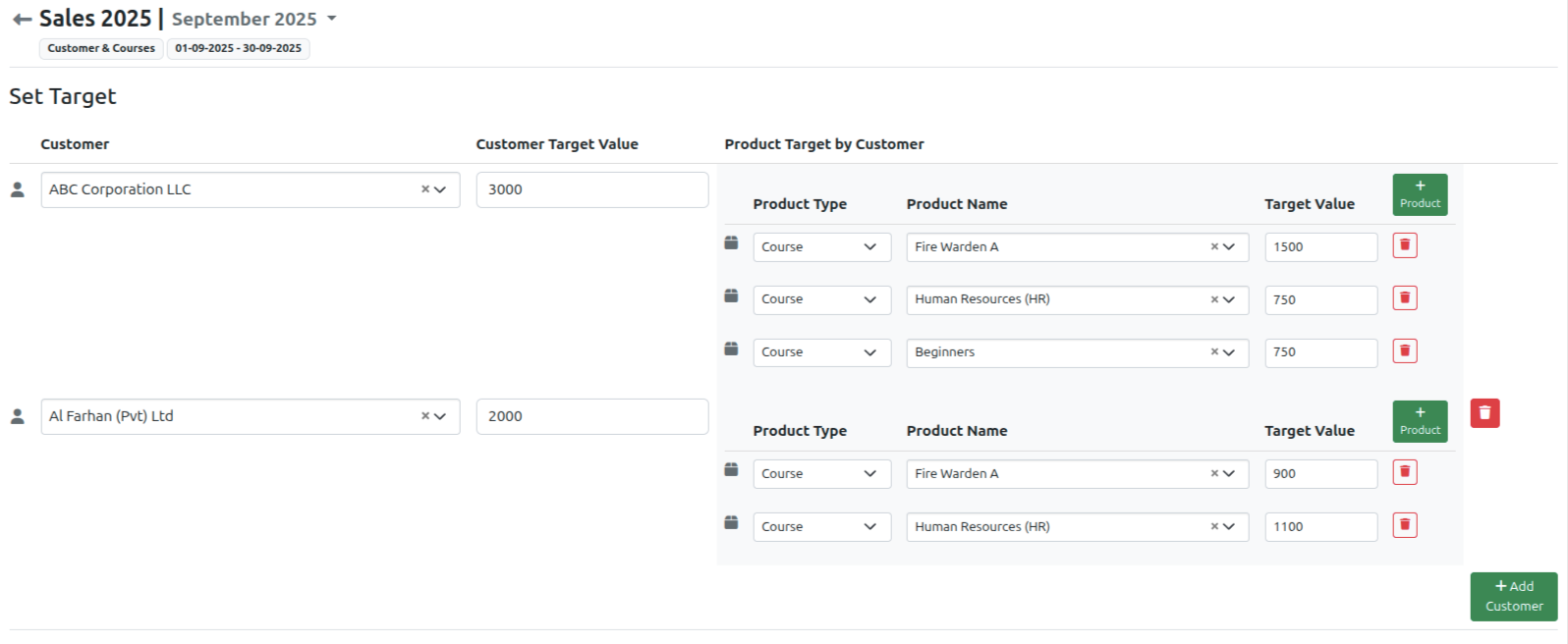Clear the ABC Corporation LLC customer selection
The width and height of the screenshot is (1568, 644).
(425, 189)
